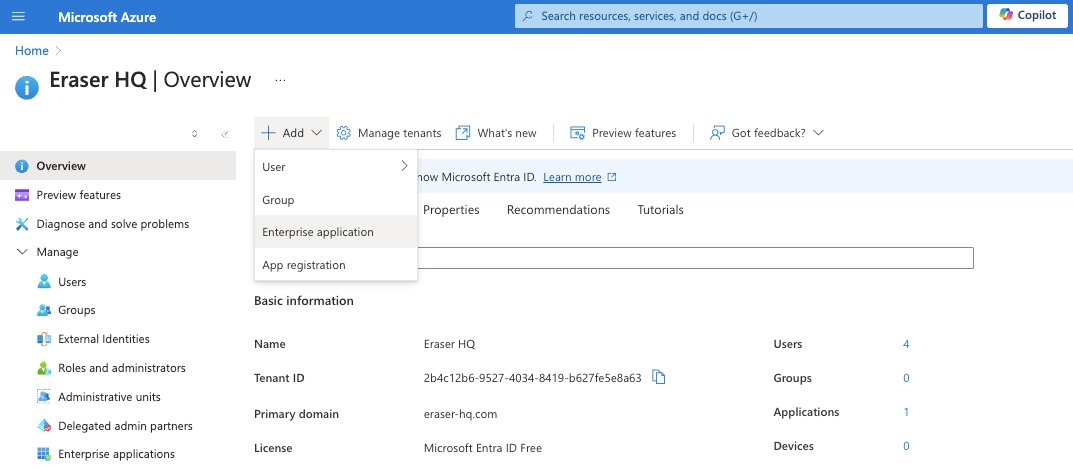
Task: Toggle the Add dropdown chevron
Action: click(x=316, y=133)
